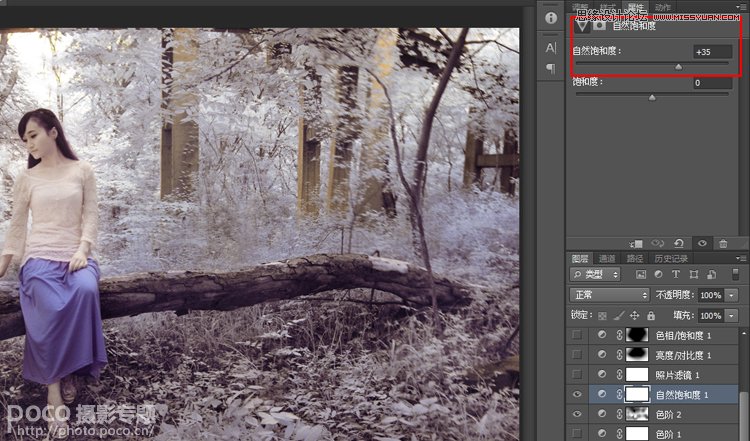Click the clip to layer icon
The height and width of the screenshot is (441, 750).
pyautogui.click(x=637, y=243)
